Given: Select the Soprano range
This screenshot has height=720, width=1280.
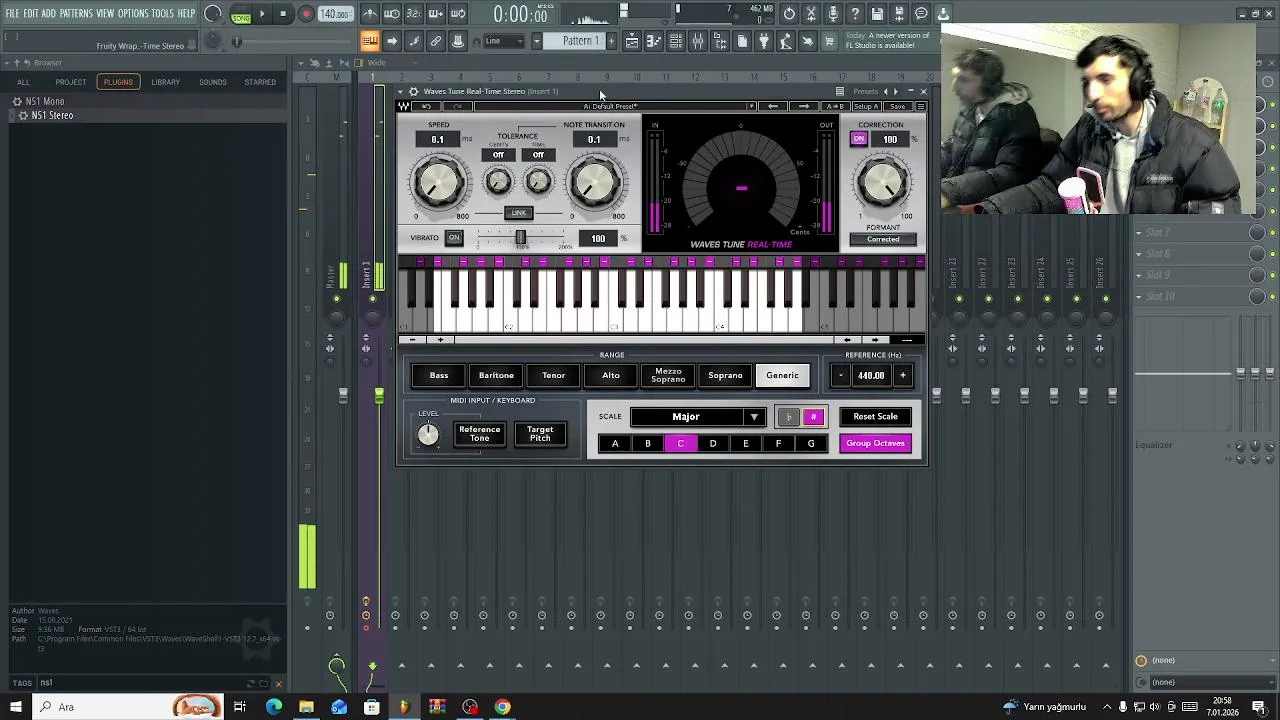Looking at the screenshot, I should click(x=725, y=376).
